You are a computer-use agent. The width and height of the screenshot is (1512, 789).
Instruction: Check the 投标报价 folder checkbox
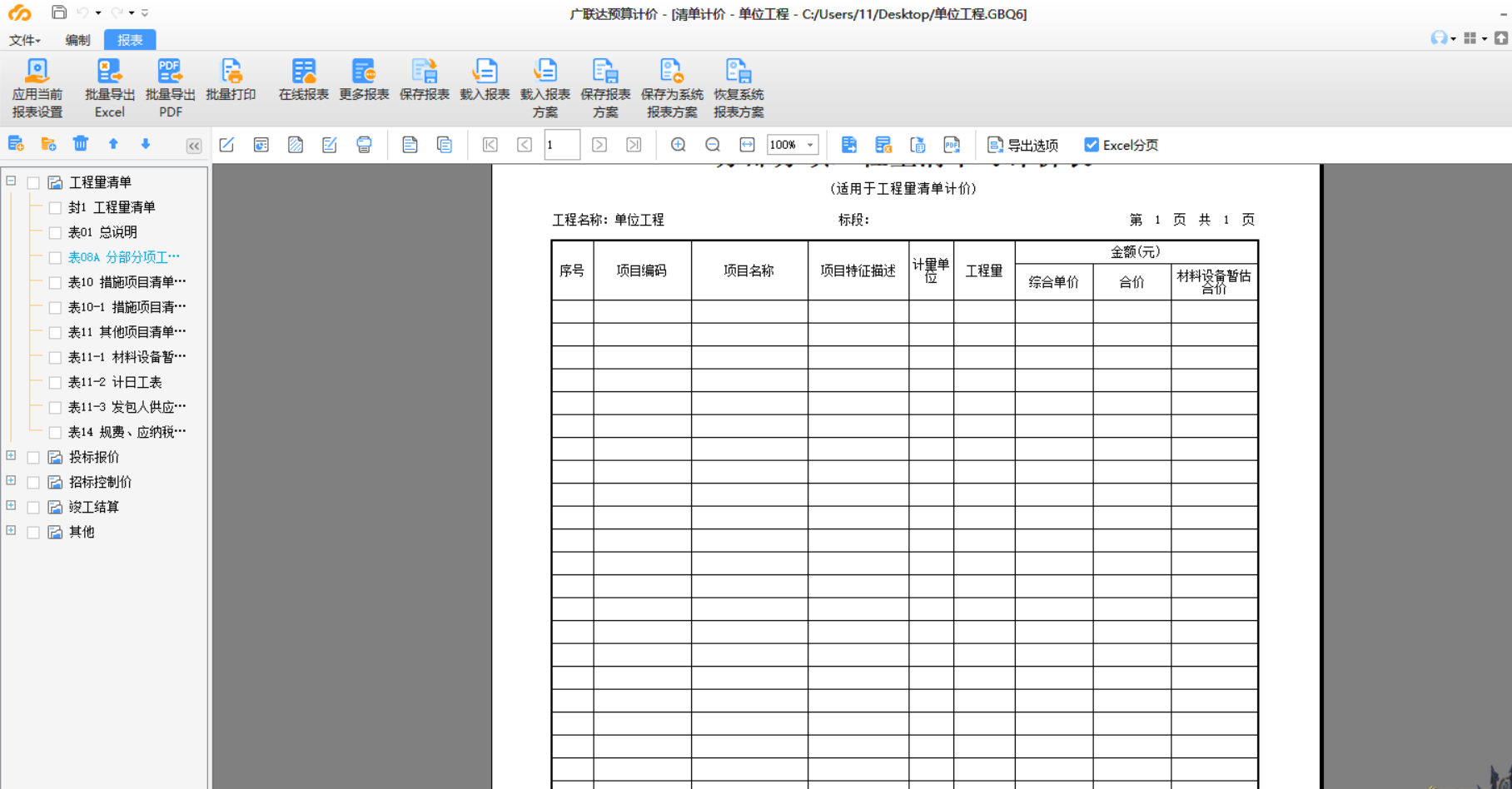click(x=33, y=457)
